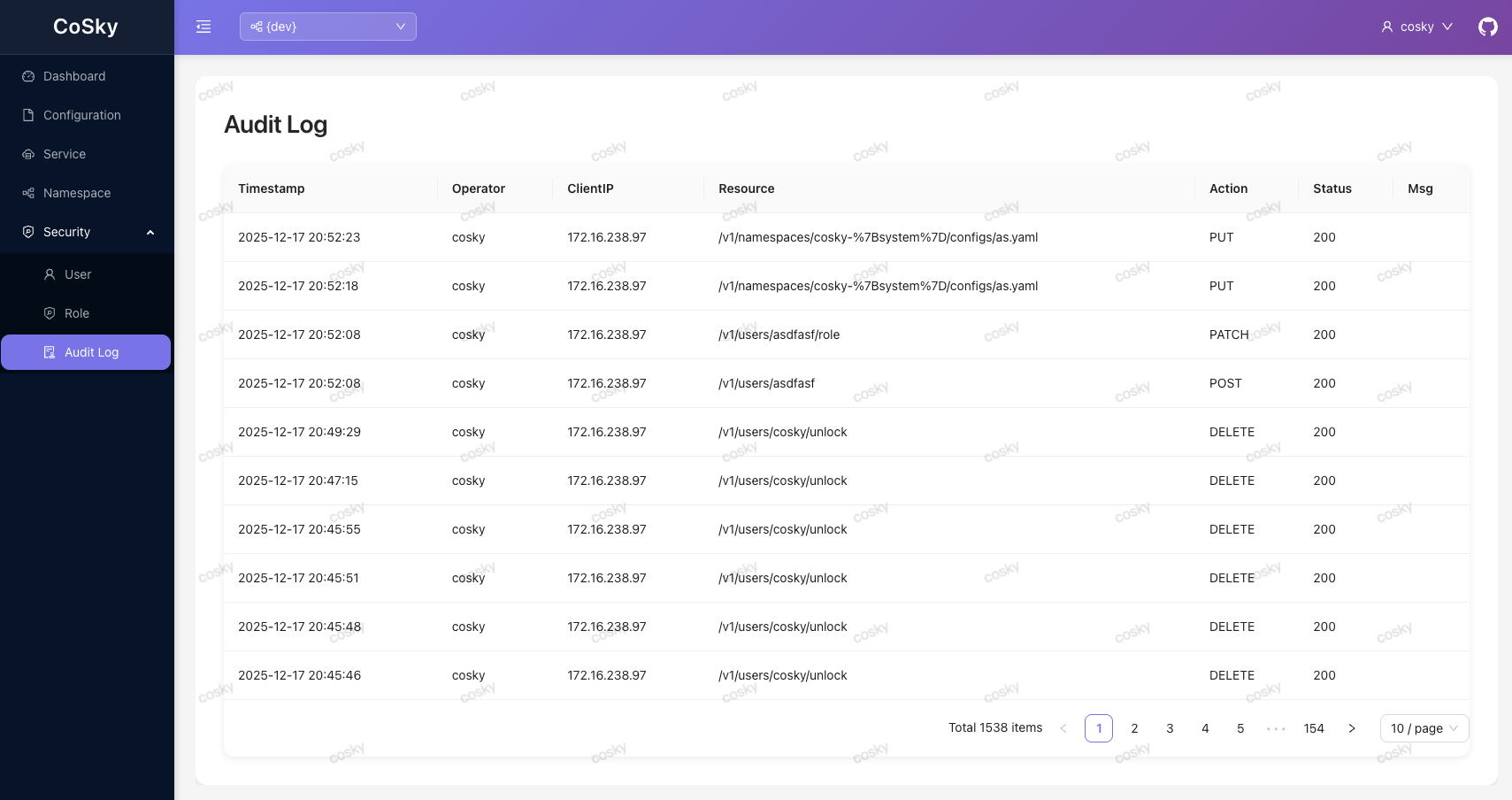
Task: Open the 10 / page size dropdown
Action: (1424, 728)
